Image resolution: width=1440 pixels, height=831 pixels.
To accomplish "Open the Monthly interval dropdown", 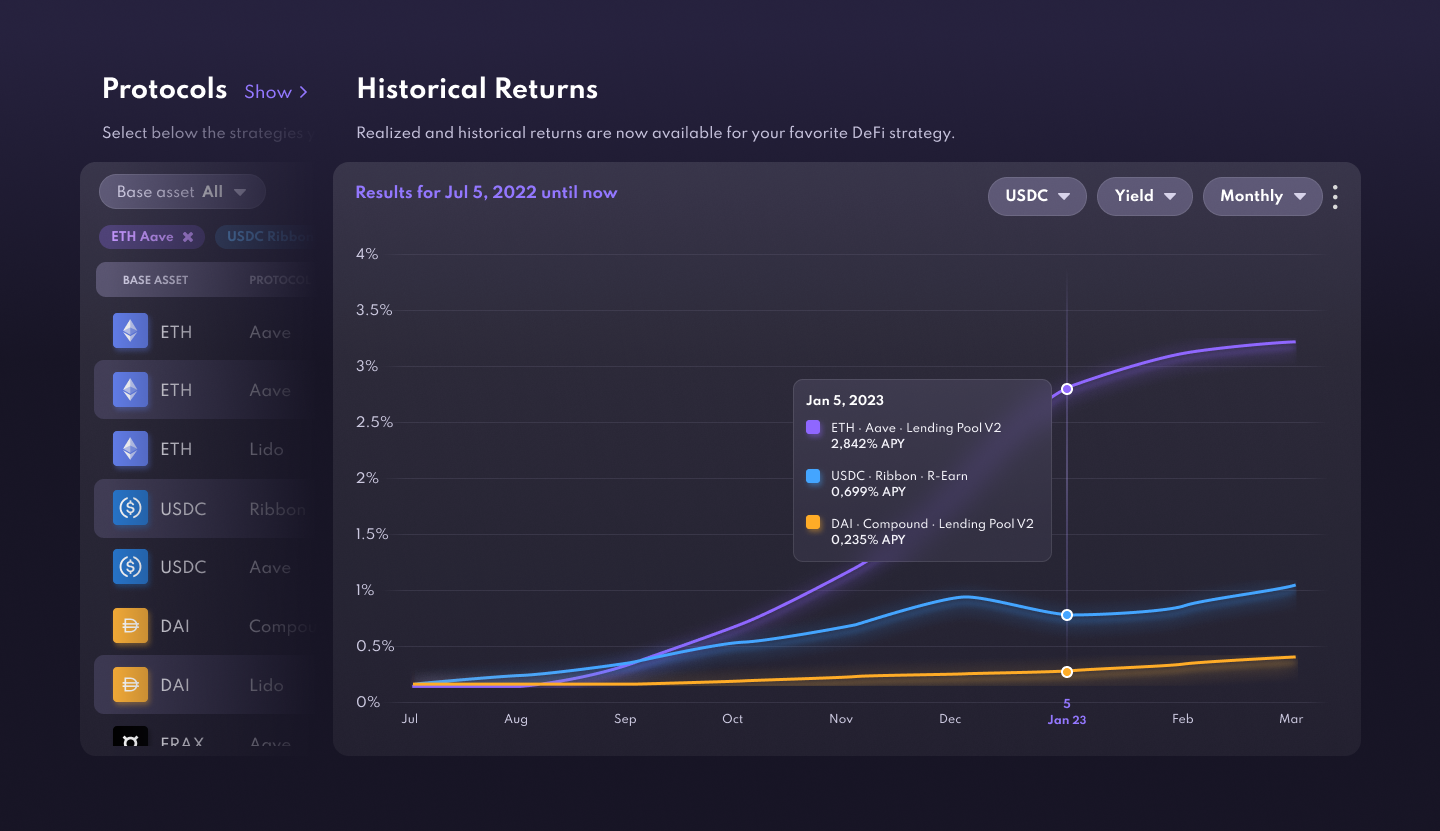I will (1263, 196).
